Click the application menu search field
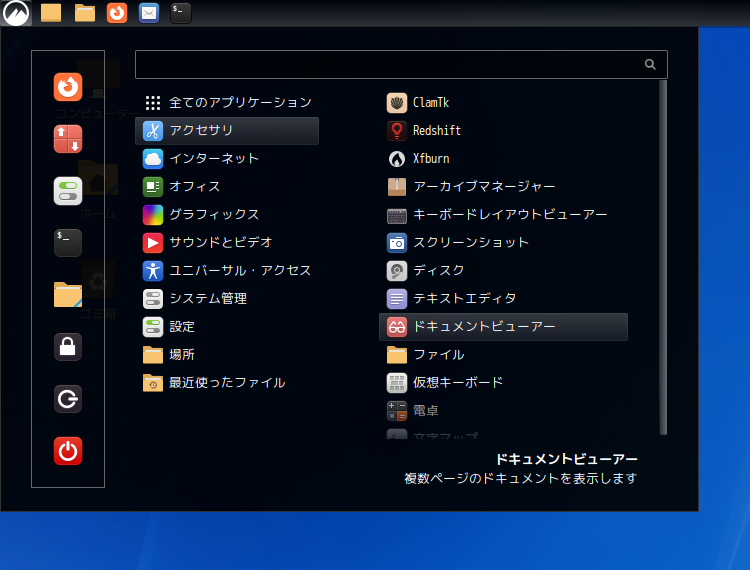The image size is (750, 570). tap(401, 64)
